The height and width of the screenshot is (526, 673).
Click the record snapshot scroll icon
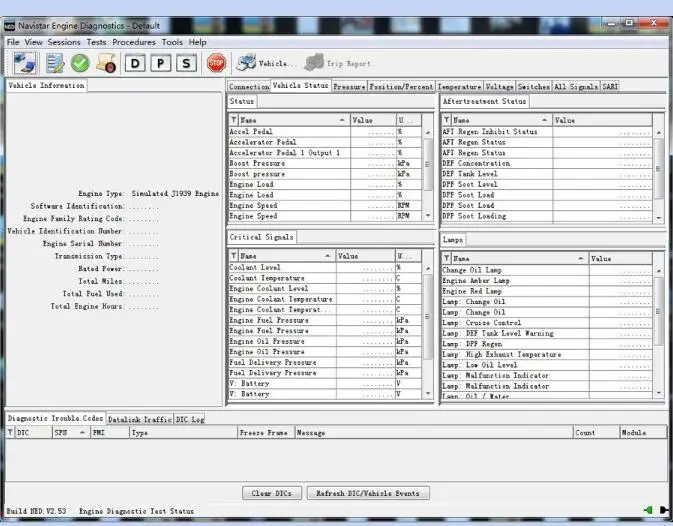(x=106, y=63)
